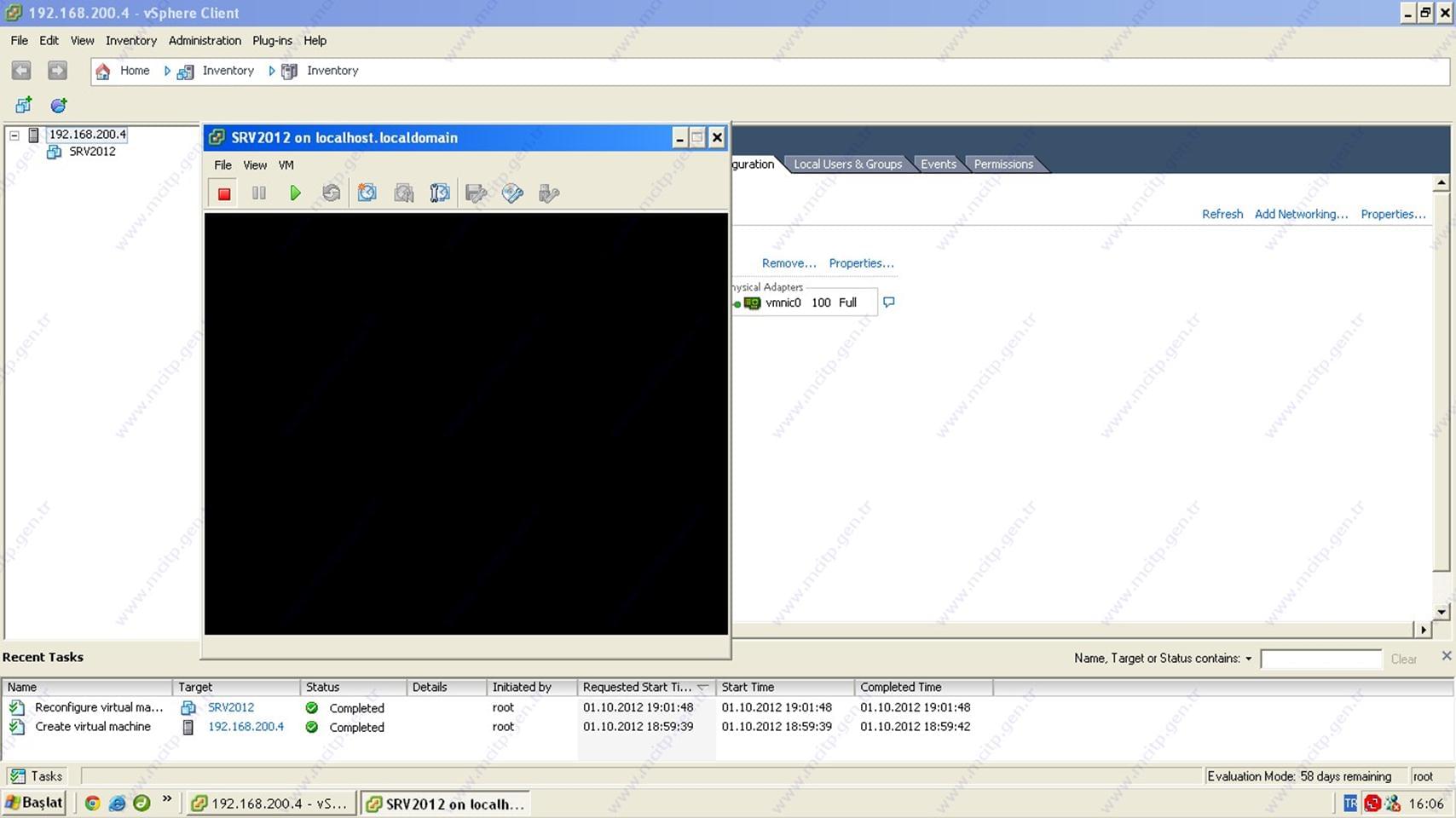Click the Suspend (pause) VM button
Image resolution: width=1456 pixels, height=818 pixels.
pos(259,193)
